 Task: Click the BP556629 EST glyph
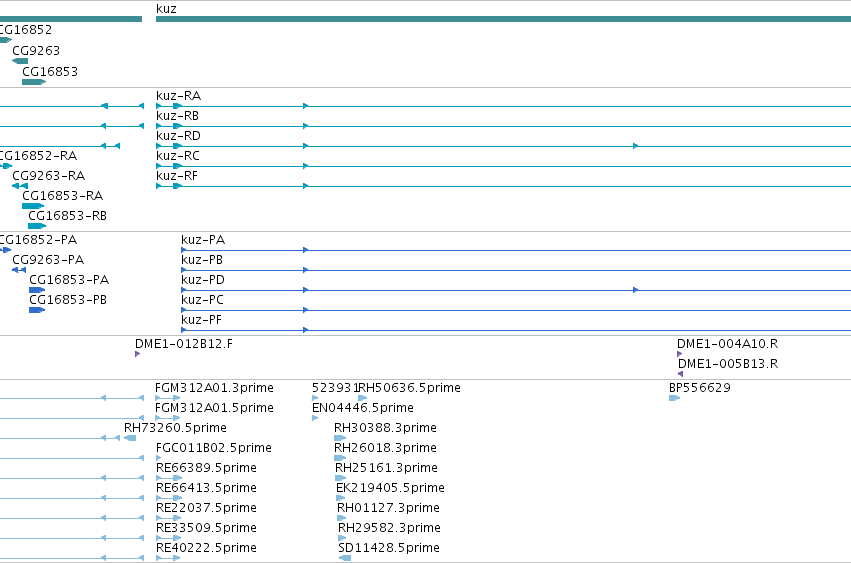(x=674, y=398)
